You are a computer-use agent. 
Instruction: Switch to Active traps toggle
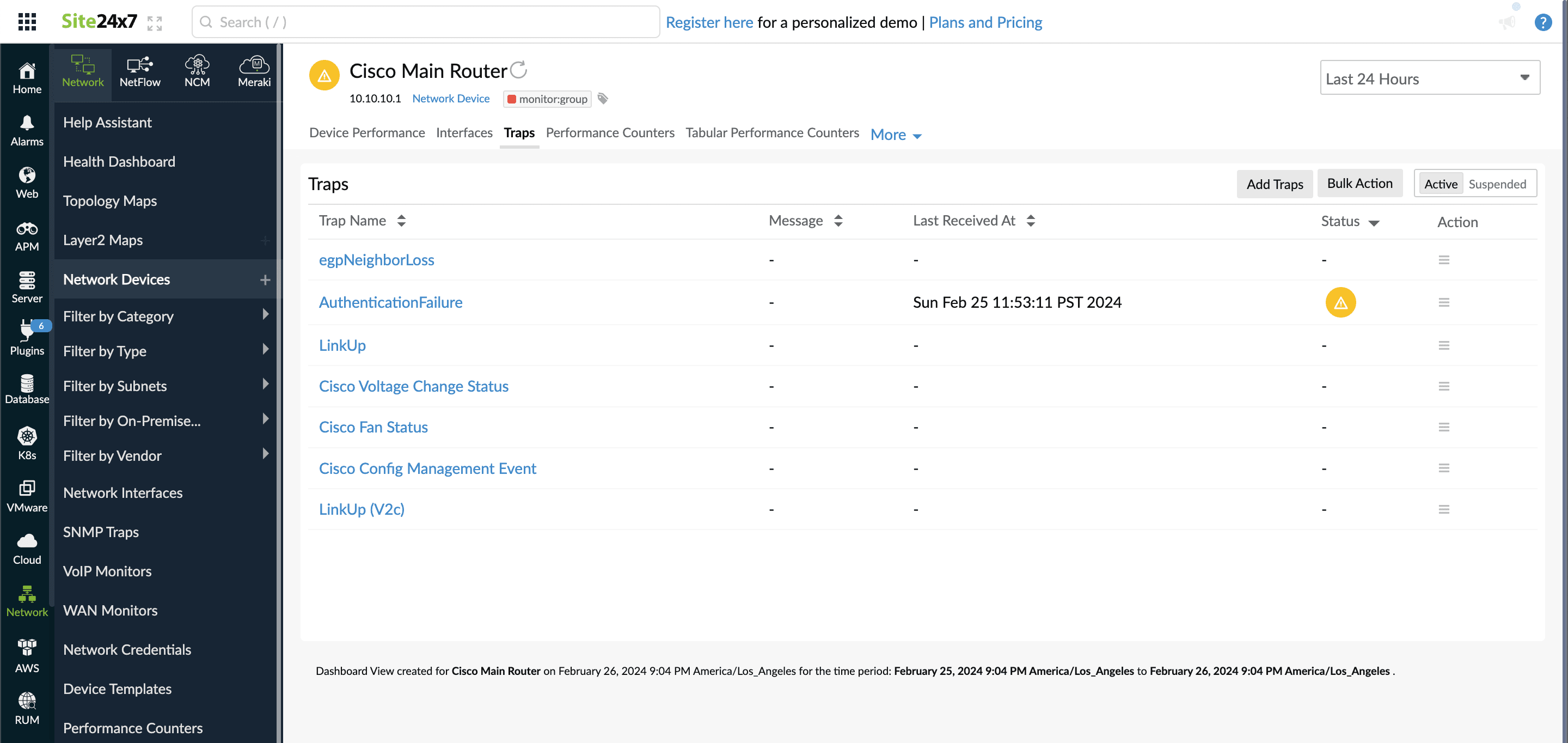coord(1440,184)
